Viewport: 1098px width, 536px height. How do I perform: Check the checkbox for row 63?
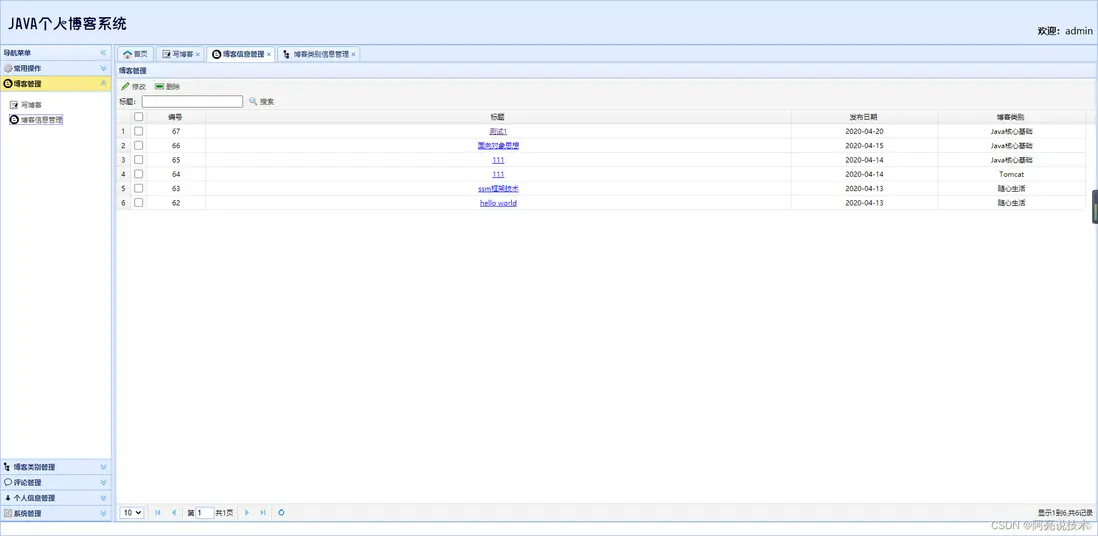click(x=139, y=188)
